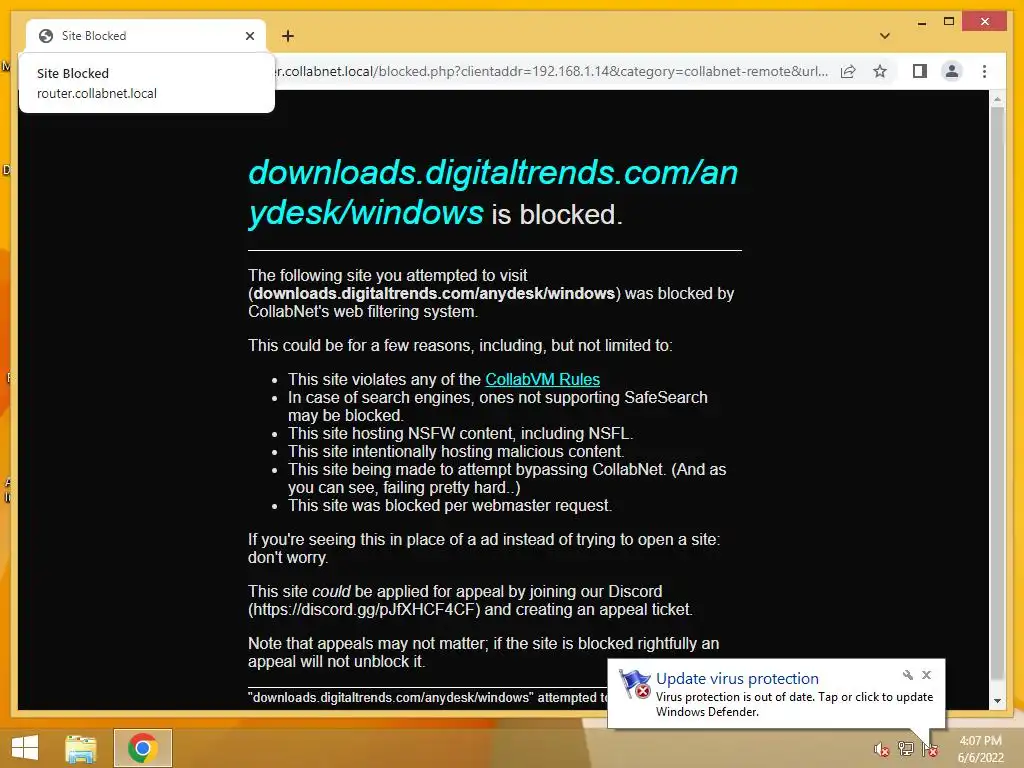
Task: Maximize the Chrome window
Action: point(949,22)
